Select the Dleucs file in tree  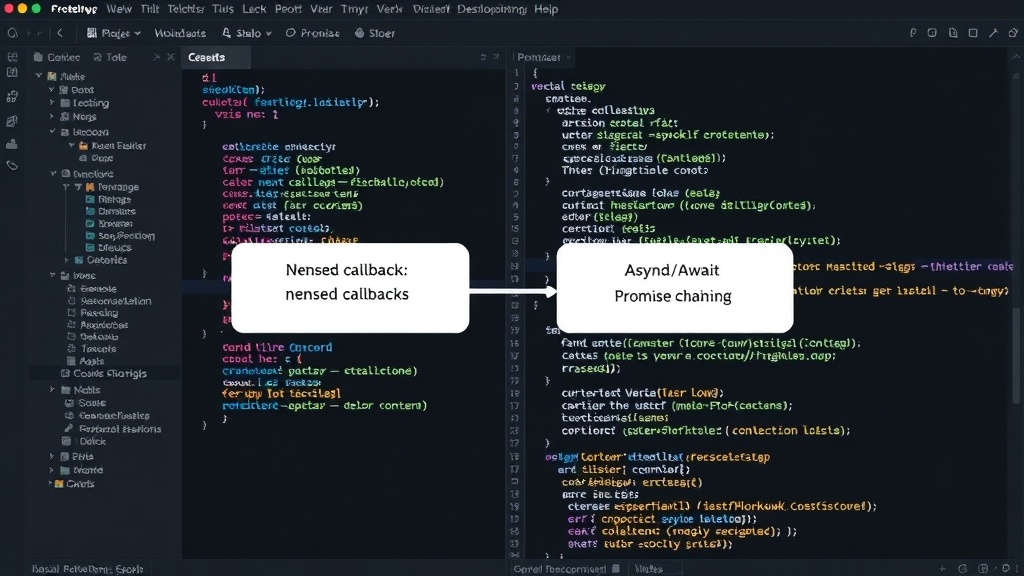coord(109,248)
